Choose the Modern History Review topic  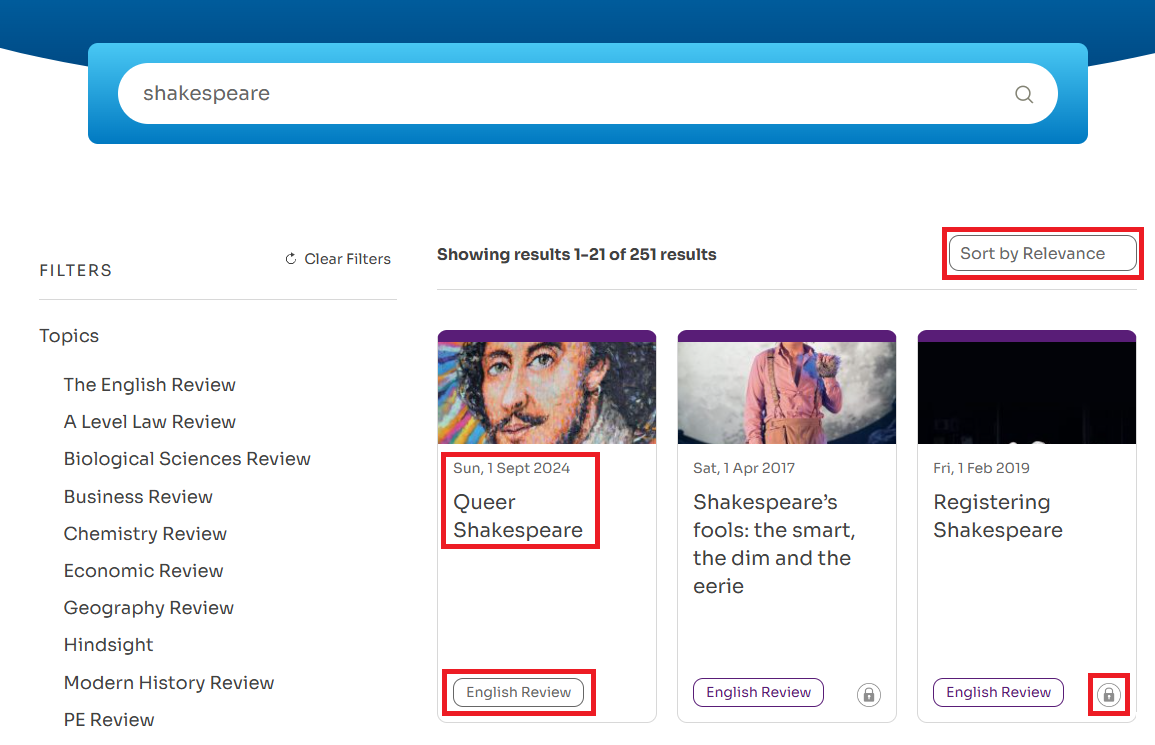point(169,683)
